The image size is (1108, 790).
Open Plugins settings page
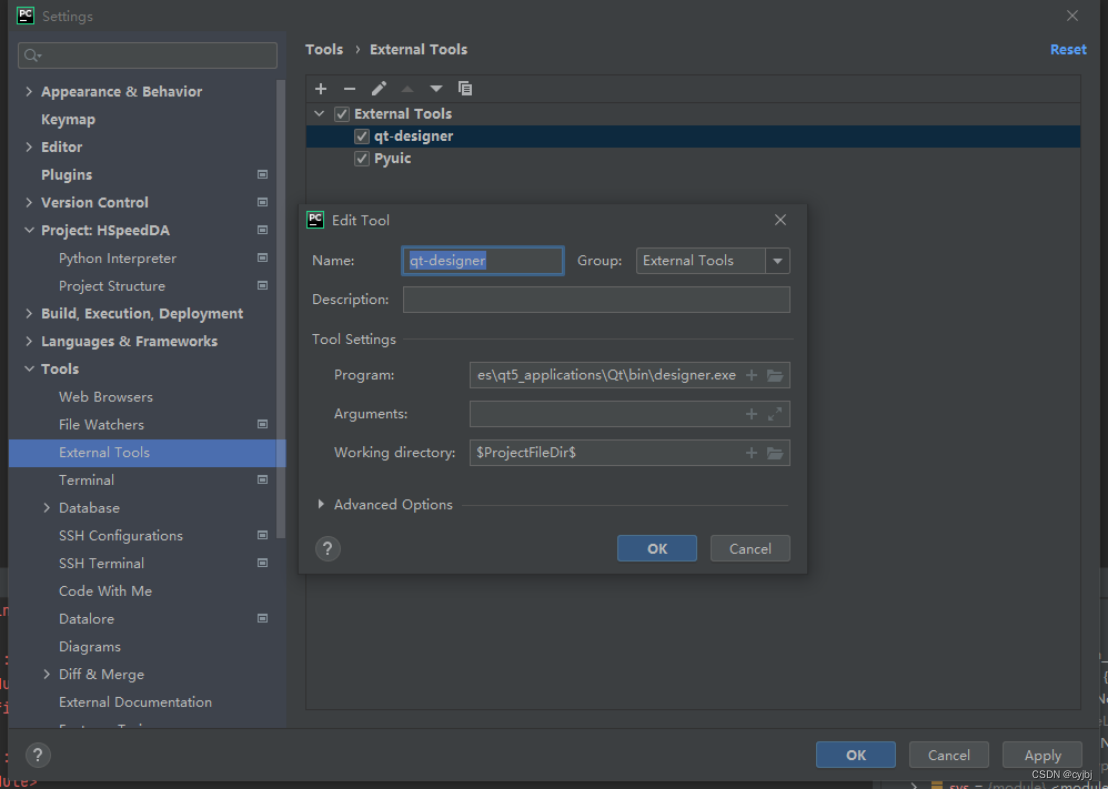tap(66, 175)
